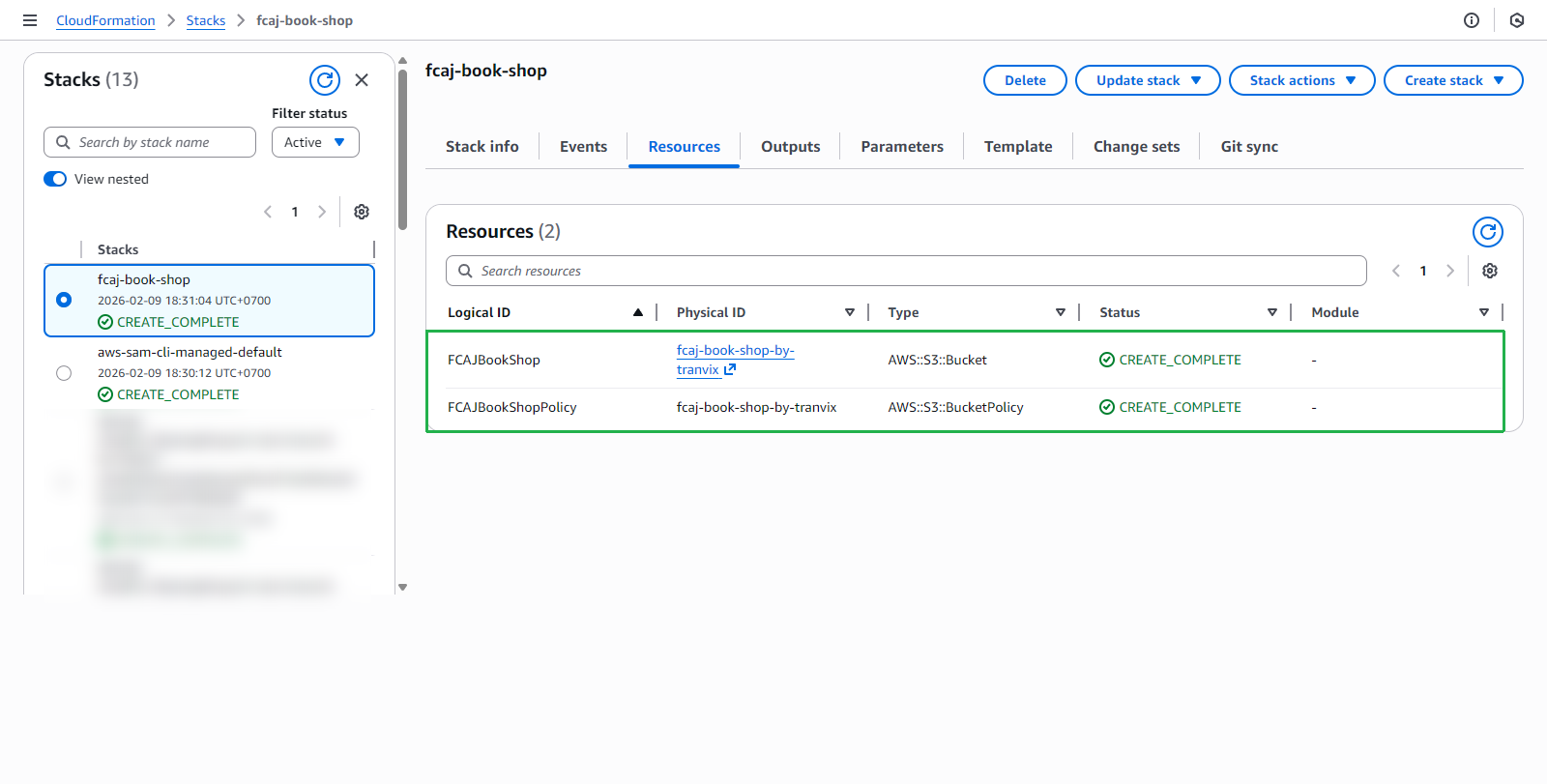This screenshot has height=784, width=1547.
Task: Go to next page of Stacks list
Action: point(322,212)
